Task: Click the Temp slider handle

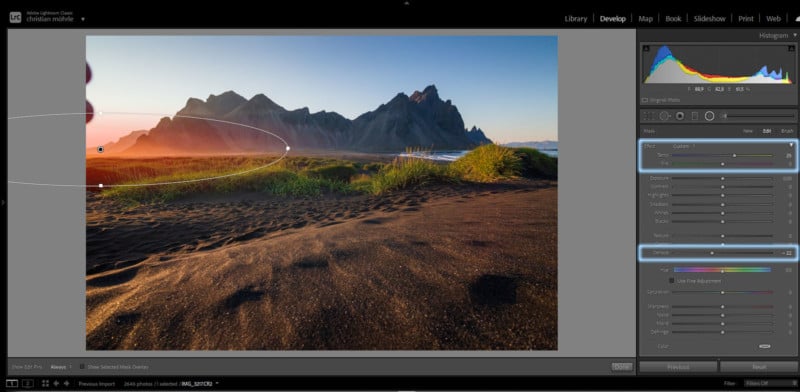Action: pyautogui.click(x=734, y=155)
